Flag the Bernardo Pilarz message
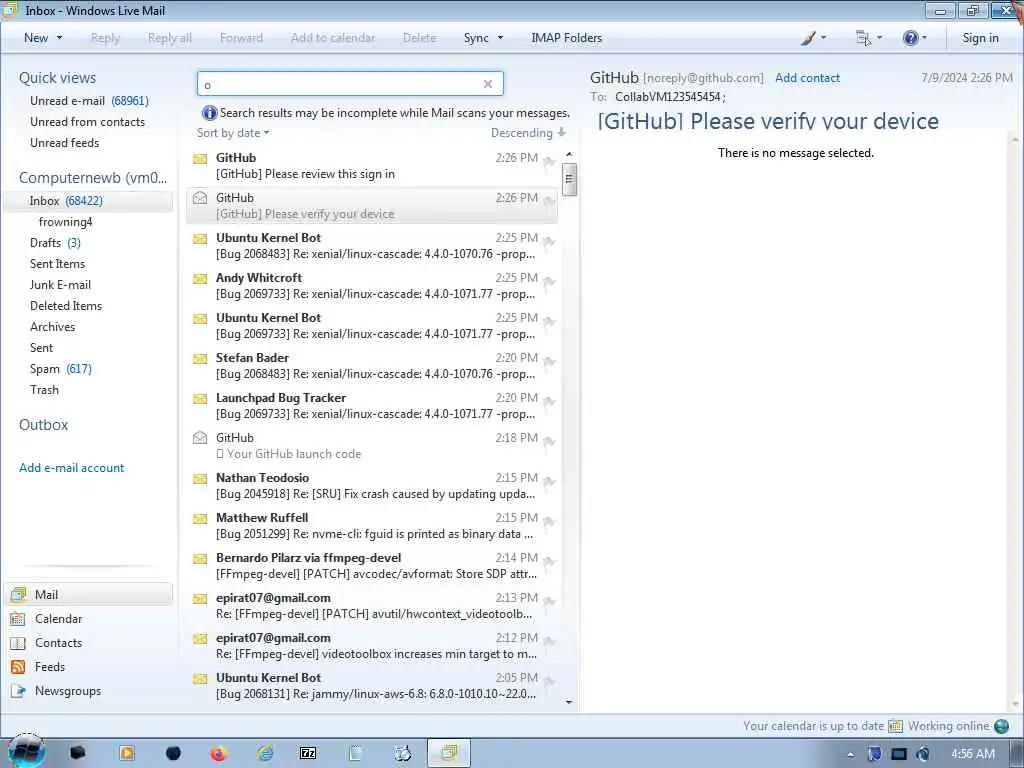The image size is (1024, 768). (549, 562)
